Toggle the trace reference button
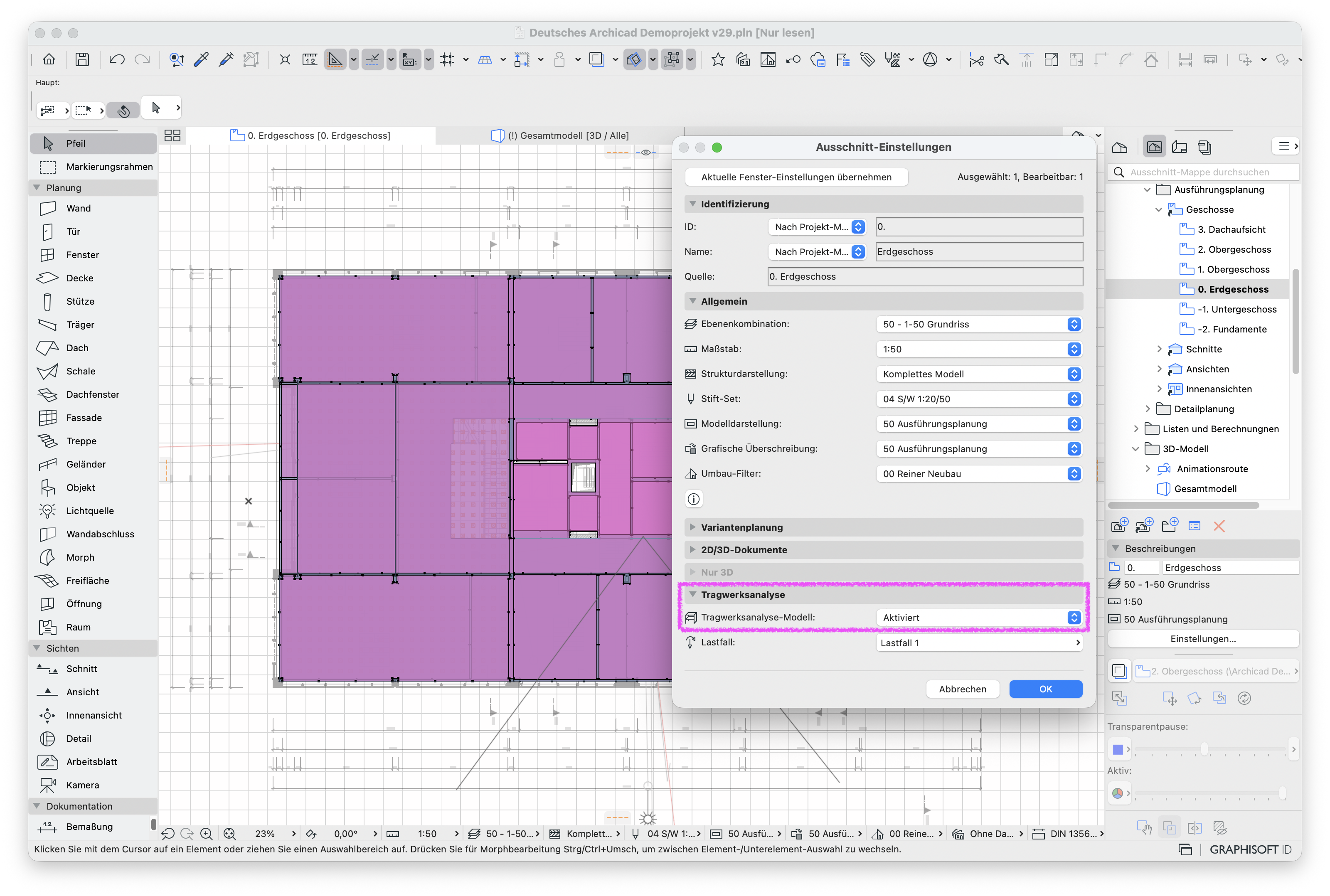 click(x=596, y=59)
